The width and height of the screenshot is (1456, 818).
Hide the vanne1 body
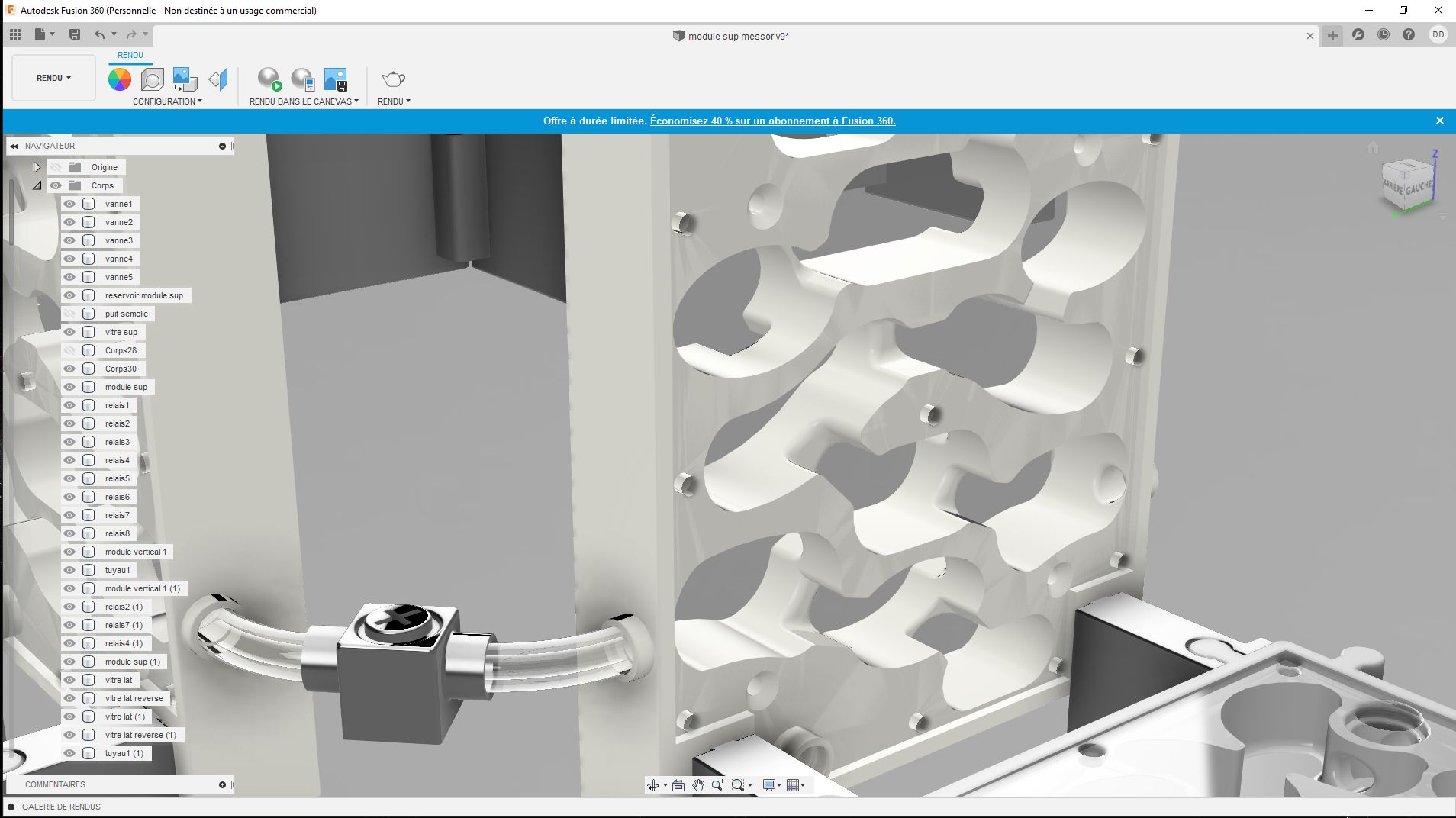[69, 204]
